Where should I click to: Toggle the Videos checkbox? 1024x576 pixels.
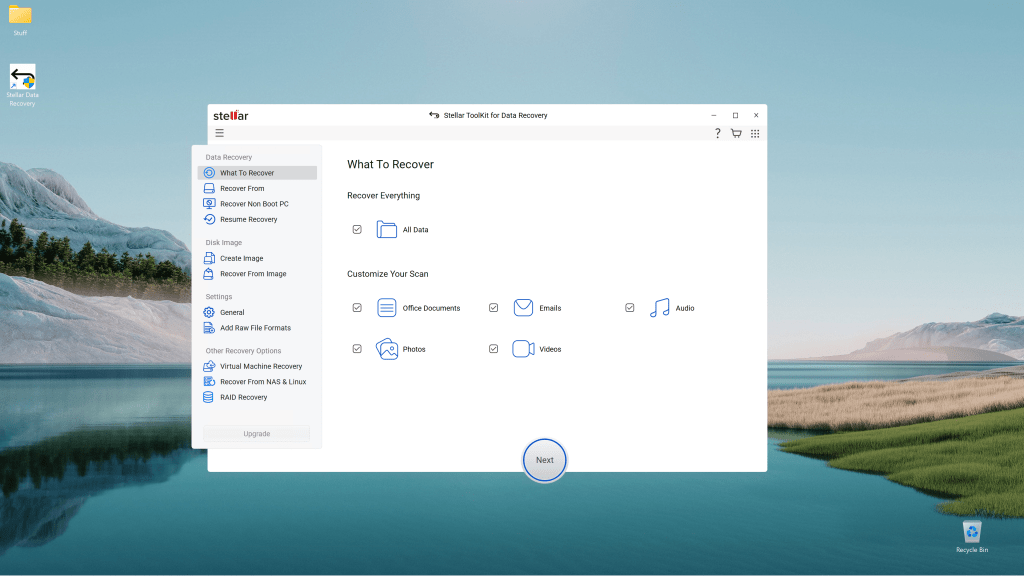(x=493, y=349)
